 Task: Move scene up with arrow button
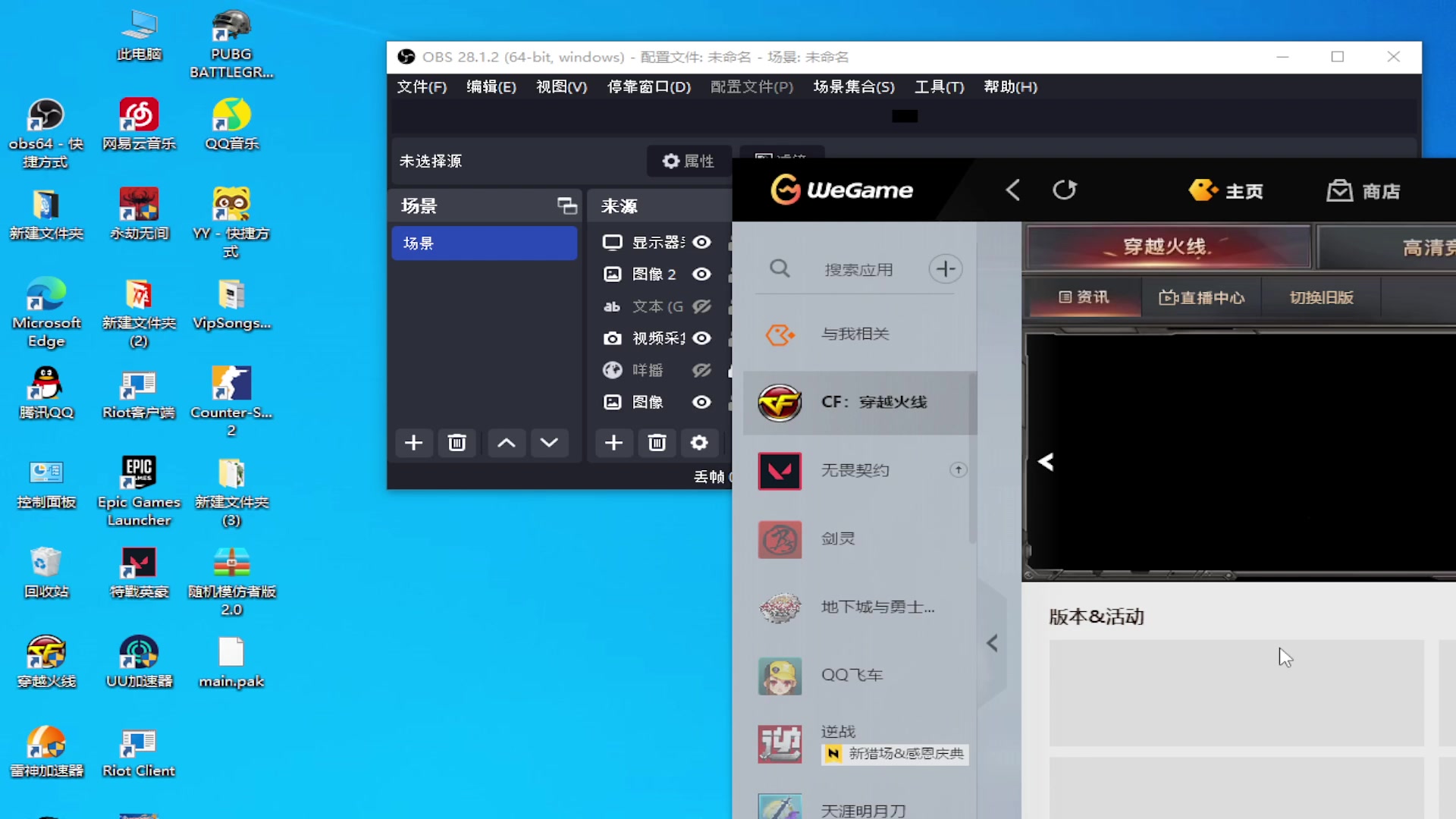507,443
